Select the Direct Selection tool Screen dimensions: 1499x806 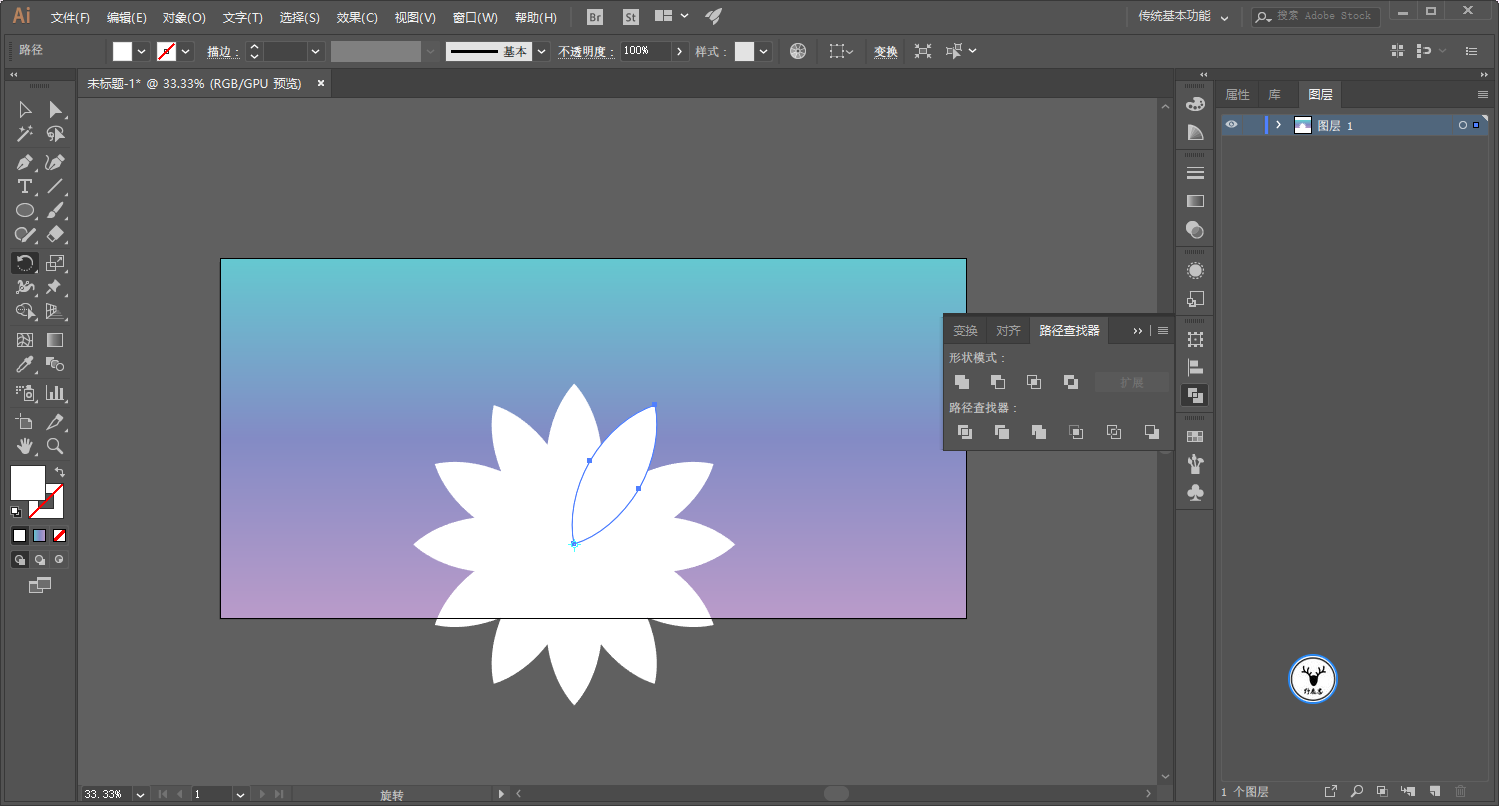click(55, 110)
